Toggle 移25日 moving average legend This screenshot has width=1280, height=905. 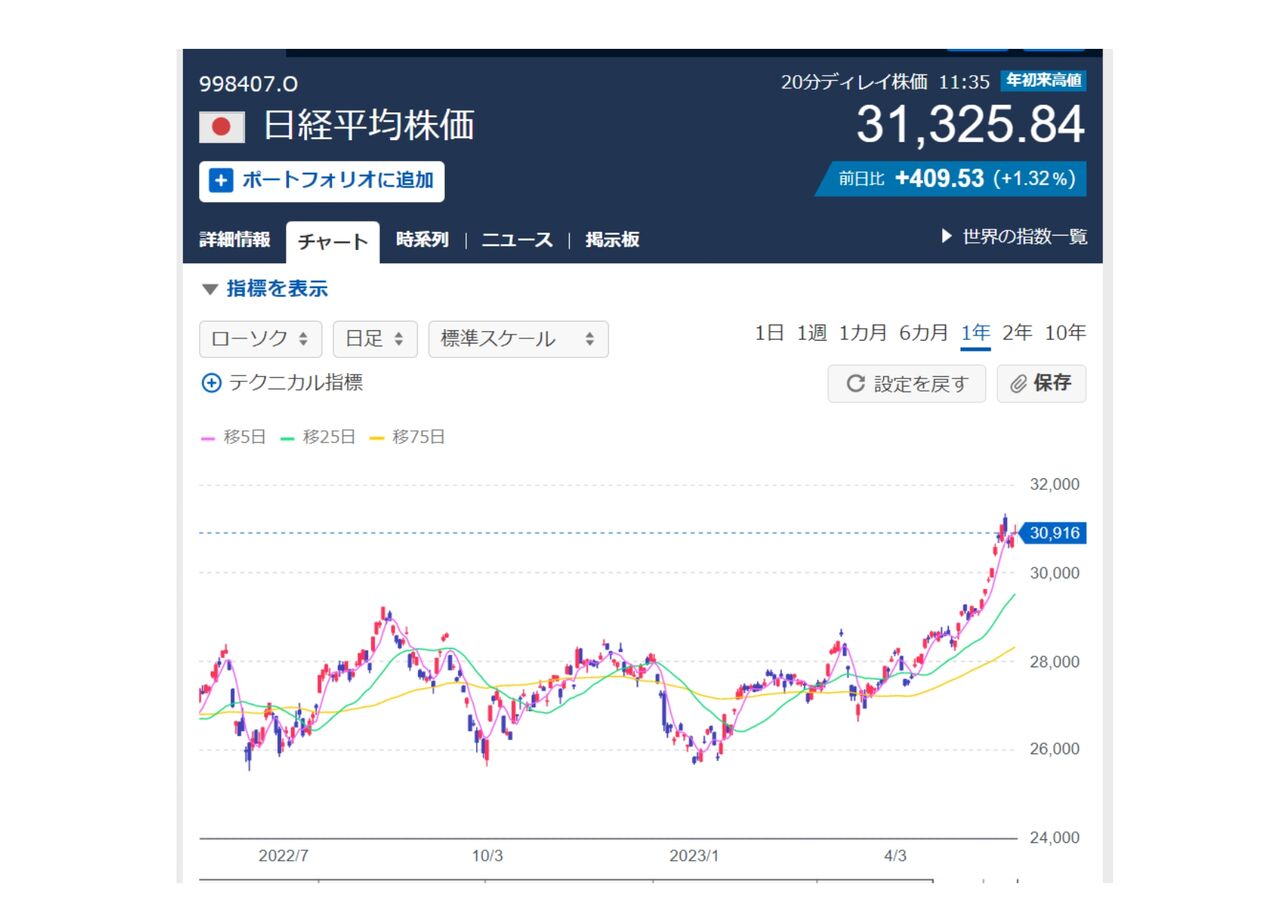click(318, 437)
